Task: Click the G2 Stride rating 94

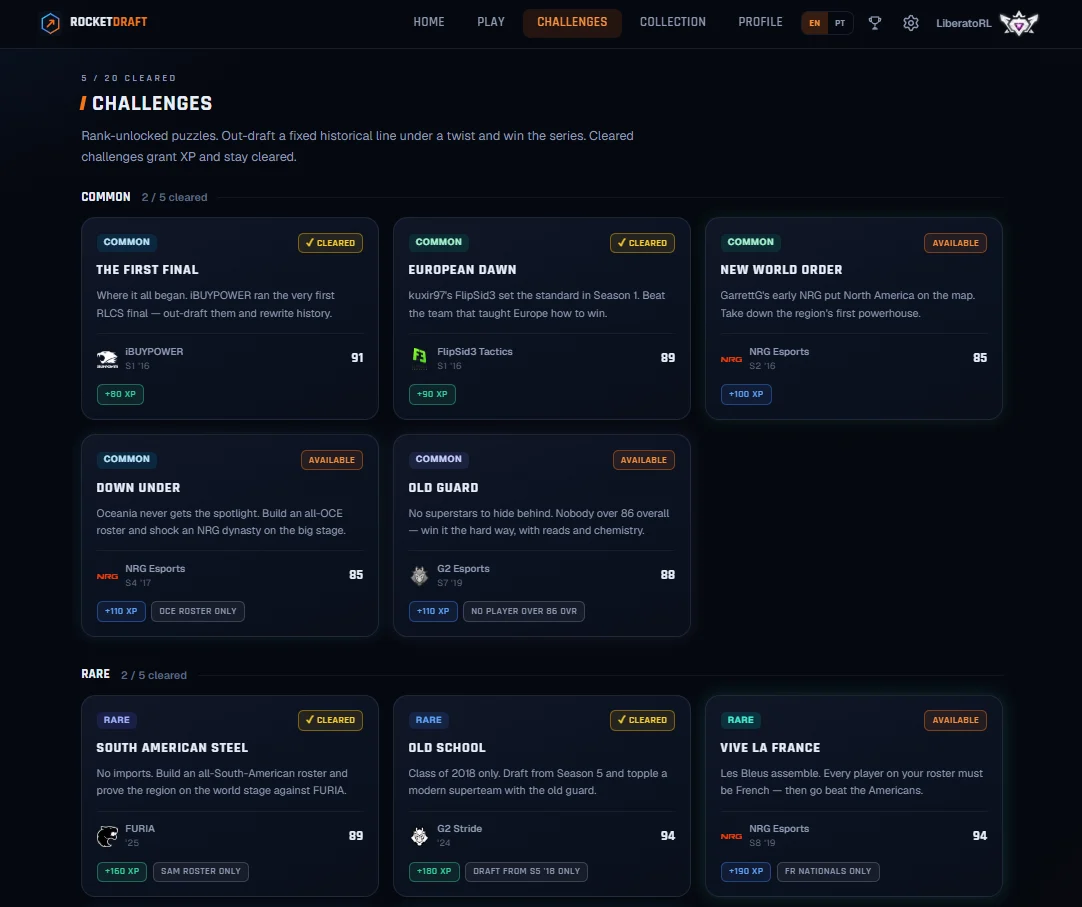Action: tap(667, 836)
